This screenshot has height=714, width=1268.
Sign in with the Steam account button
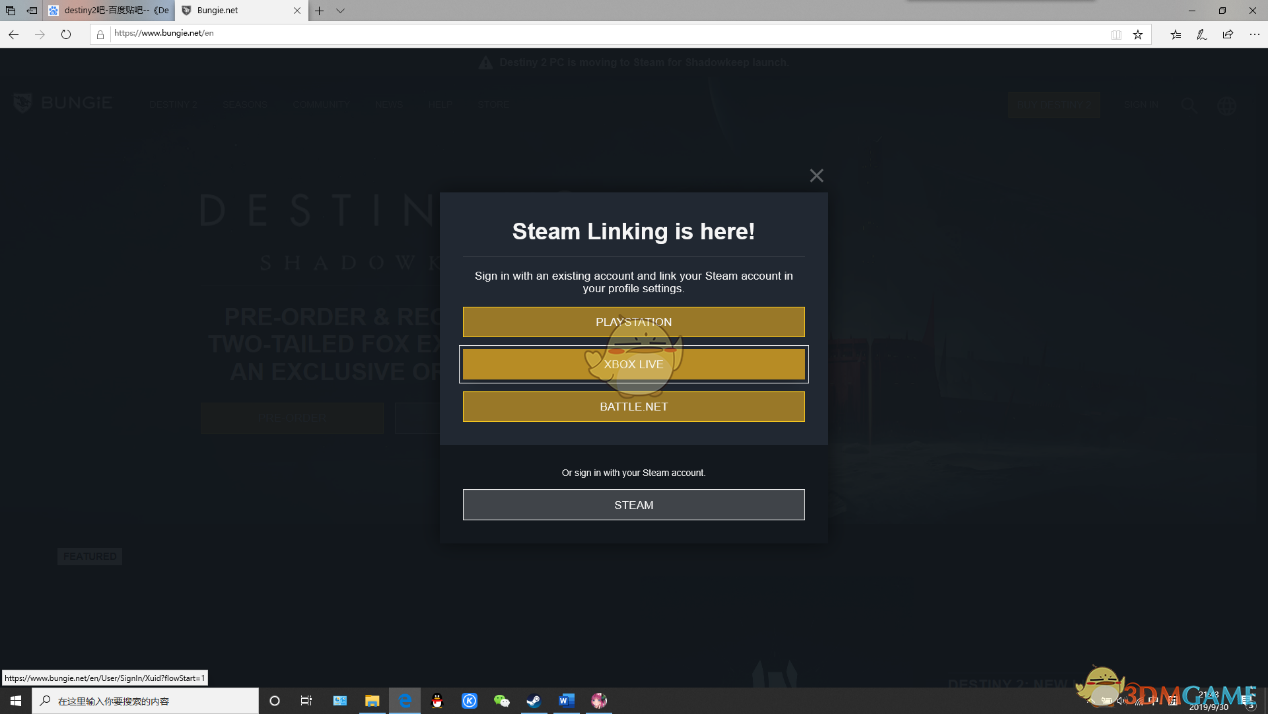click(633, 505)
